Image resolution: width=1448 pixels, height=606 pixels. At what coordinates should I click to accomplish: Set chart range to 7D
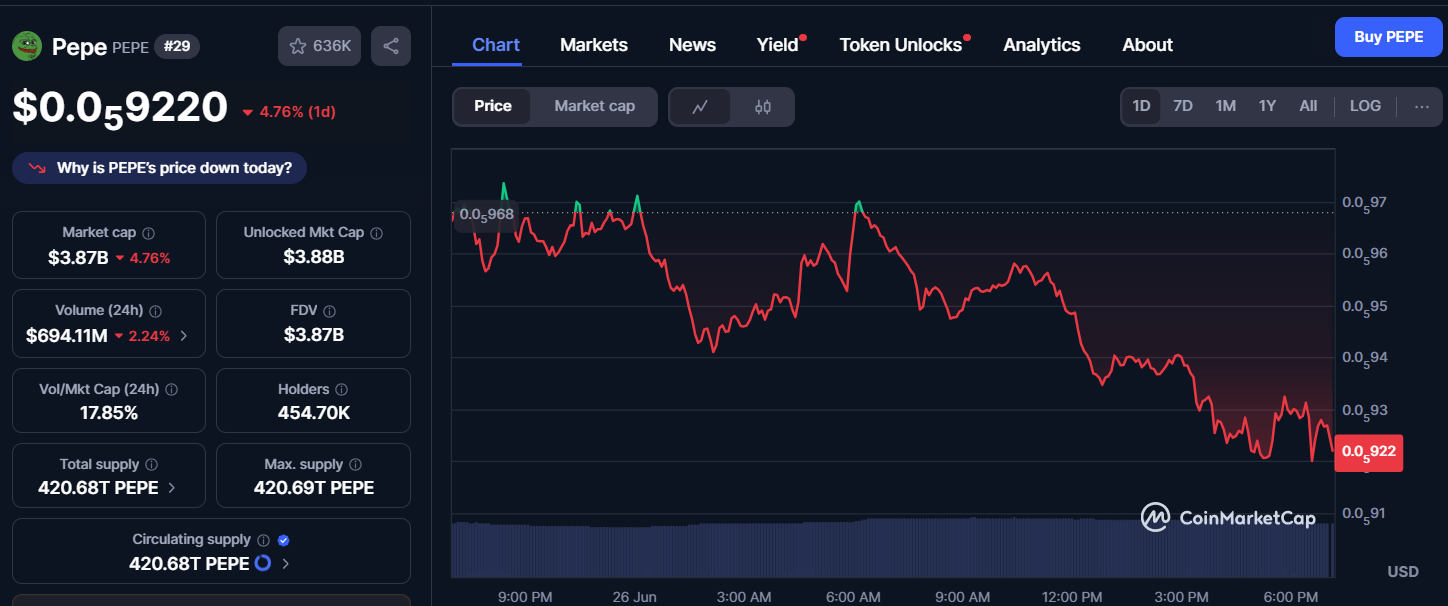tap(1183, 106)
